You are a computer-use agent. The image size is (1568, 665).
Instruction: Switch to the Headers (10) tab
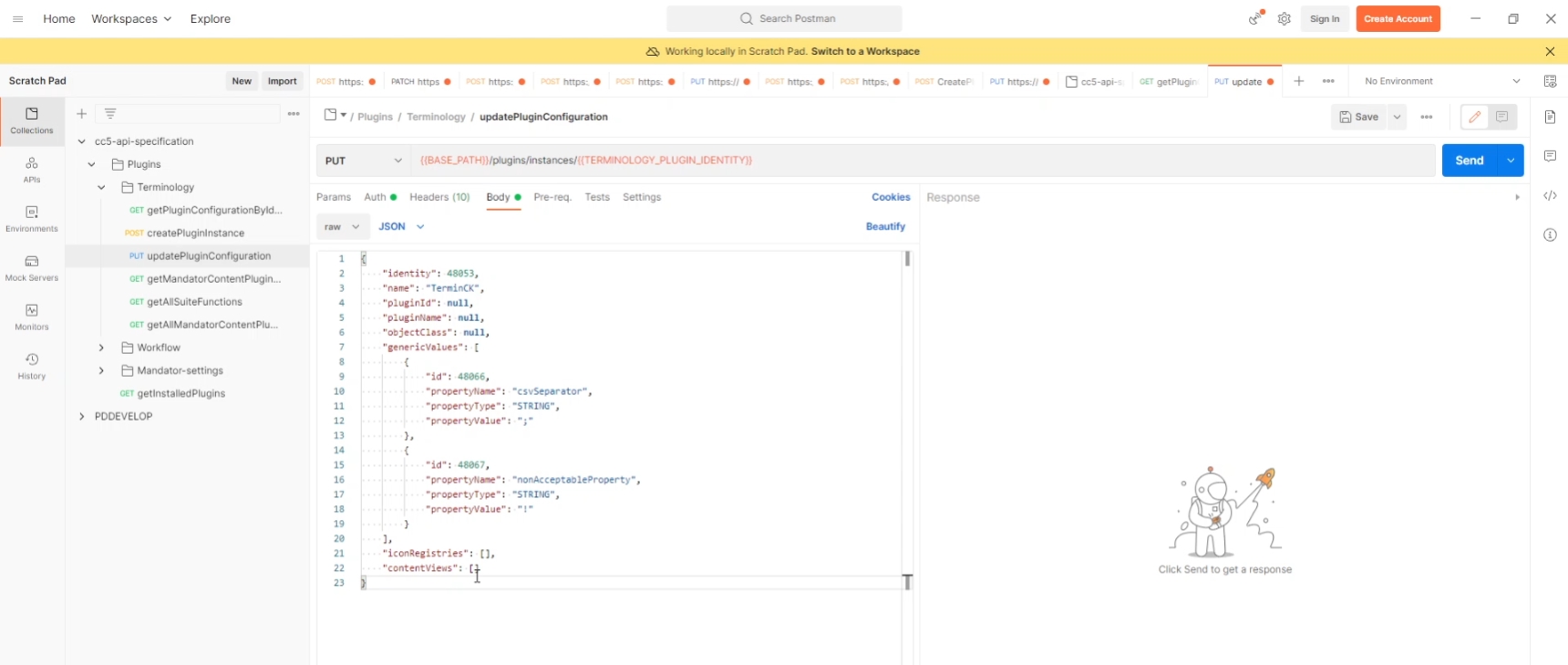(439, 197)
